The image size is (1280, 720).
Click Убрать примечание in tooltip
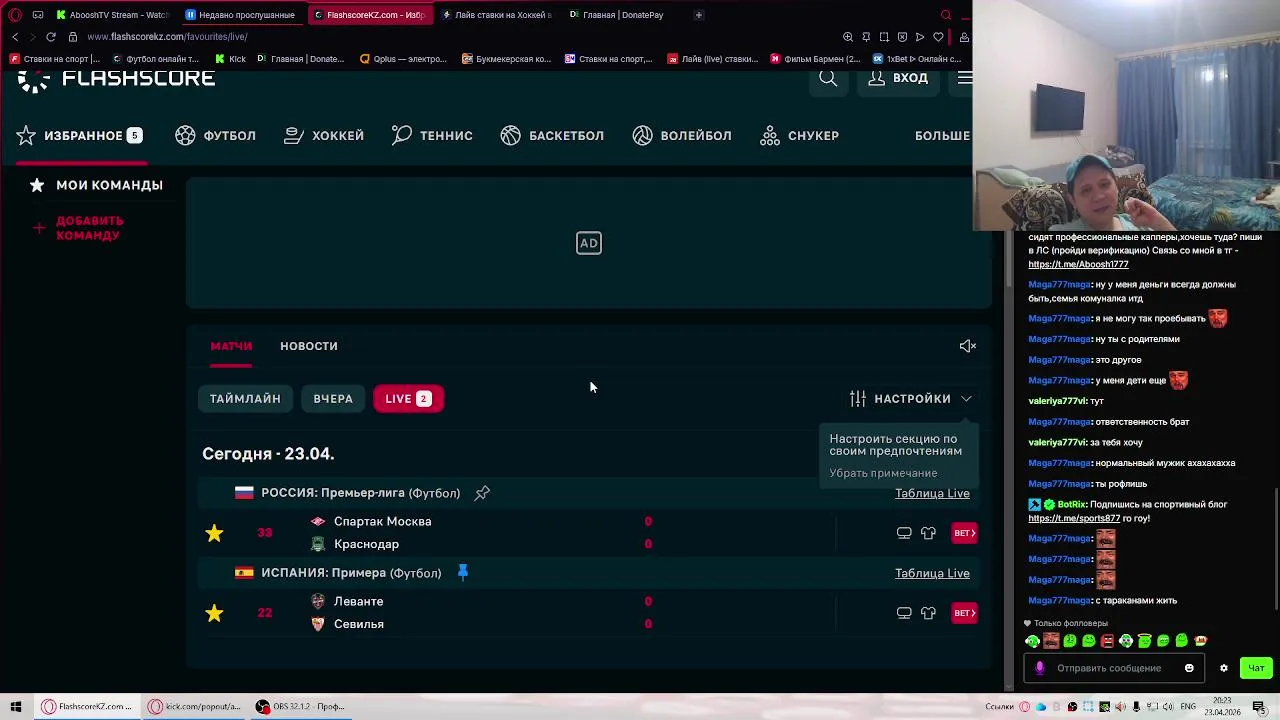tap(883, 473)
